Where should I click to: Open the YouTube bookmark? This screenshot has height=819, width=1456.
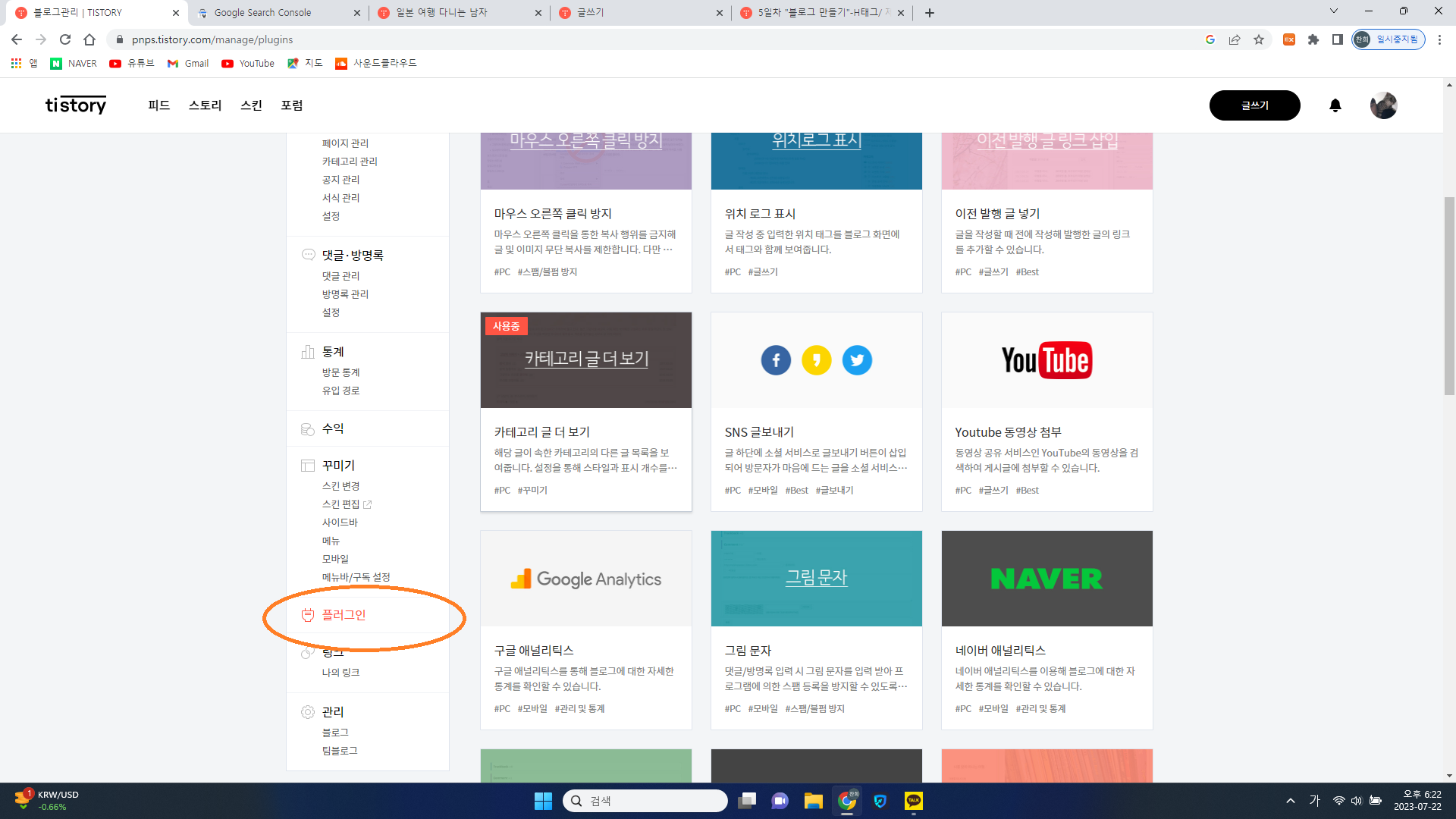248,64
